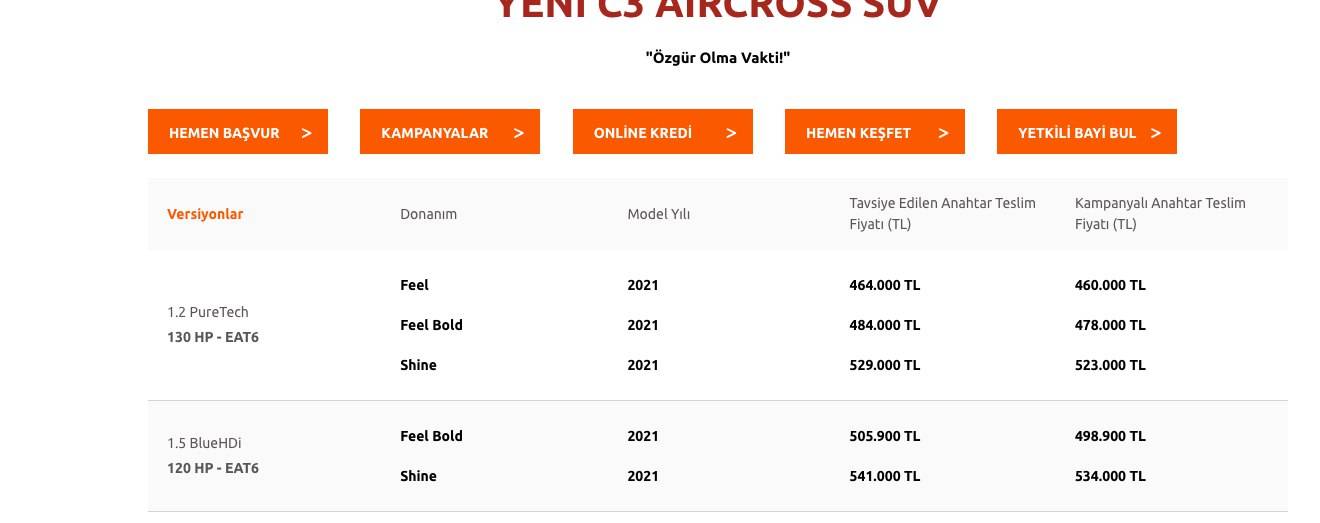The image size is (1320, 523).
Task: Click the arrow icon on KAMPANYALAR
Action: point(518,132)
